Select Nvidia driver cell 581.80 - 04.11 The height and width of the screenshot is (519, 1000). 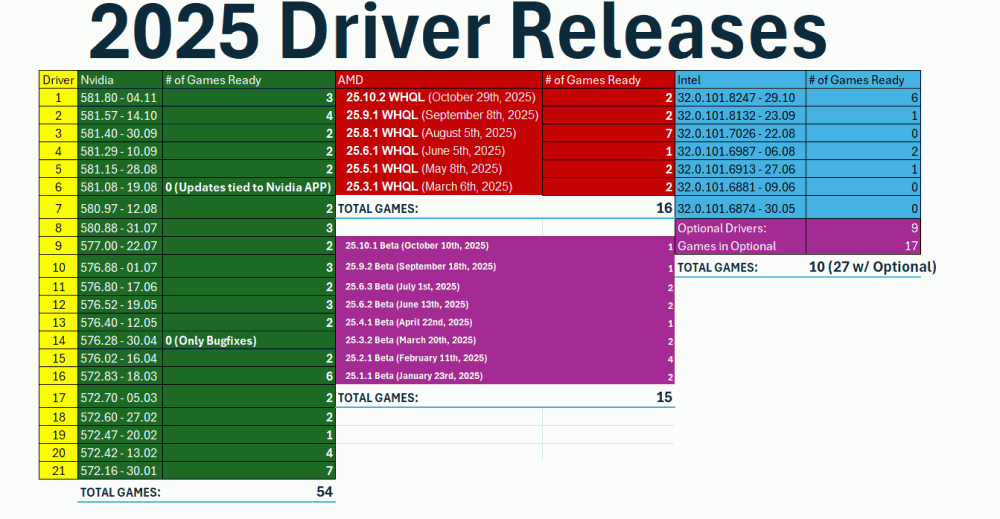[x=118, y=98]
